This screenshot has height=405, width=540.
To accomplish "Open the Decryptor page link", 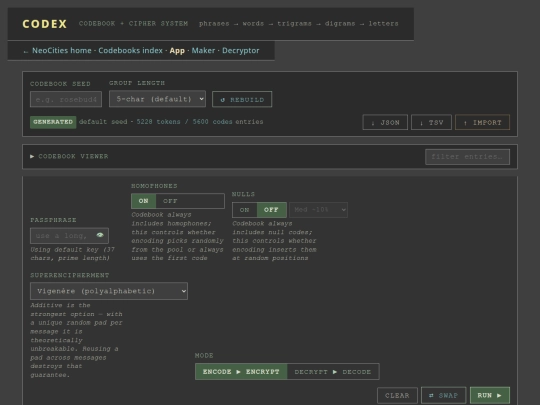I will pos(241,51).
